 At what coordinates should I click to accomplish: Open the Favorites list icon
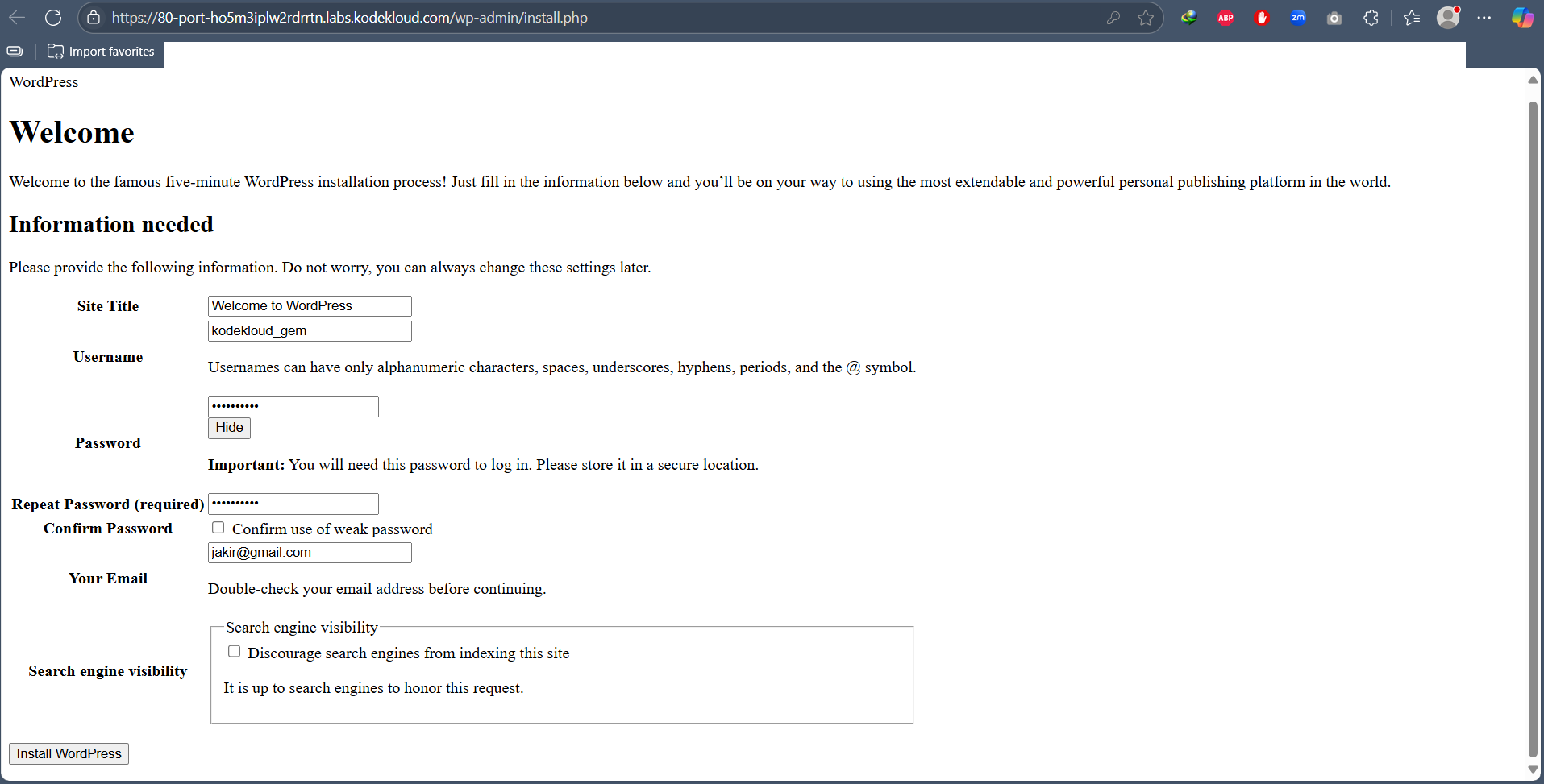1412,18
